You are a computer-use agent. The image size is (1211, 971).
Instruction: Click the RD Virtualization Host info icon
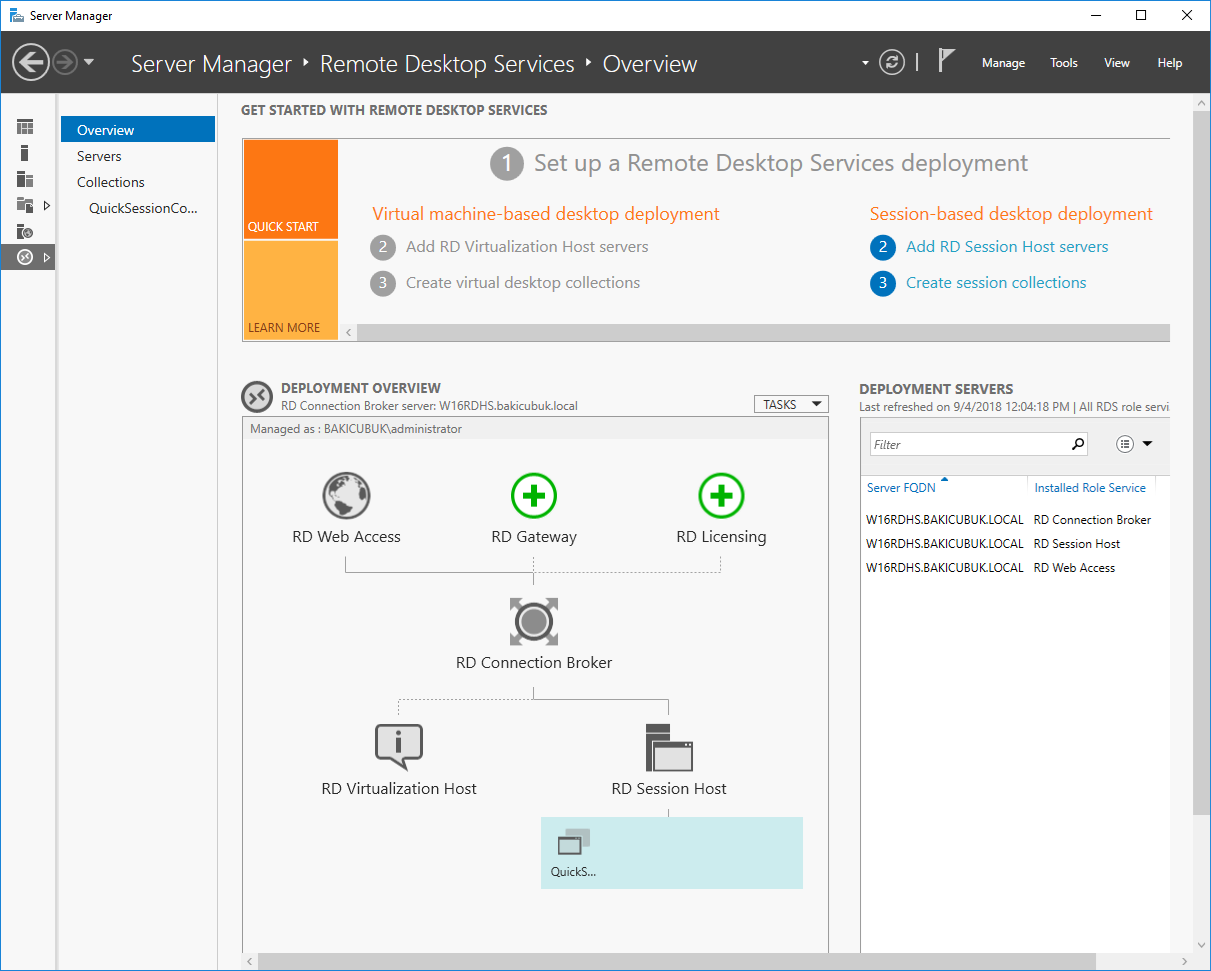coord(399,747)
